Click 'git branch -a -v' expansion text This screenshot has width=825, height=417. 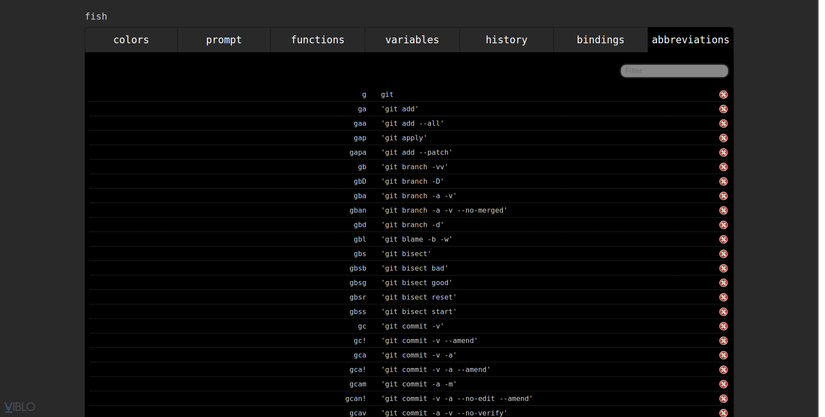(419, 196)
